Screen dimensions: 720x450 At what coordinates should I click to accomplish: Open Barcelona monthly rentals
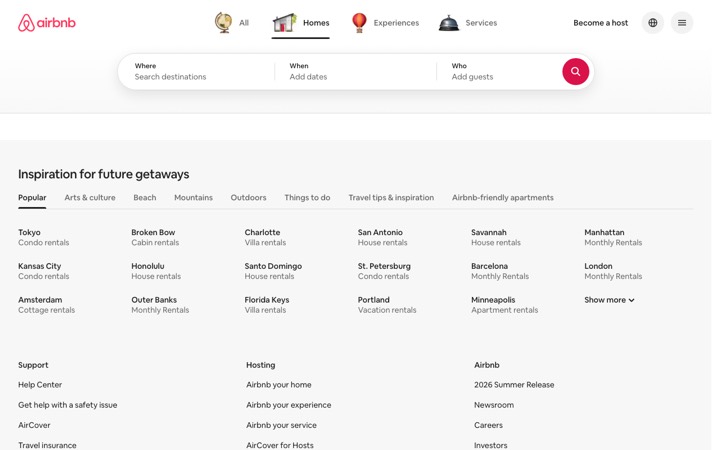[x=500, y=271]
